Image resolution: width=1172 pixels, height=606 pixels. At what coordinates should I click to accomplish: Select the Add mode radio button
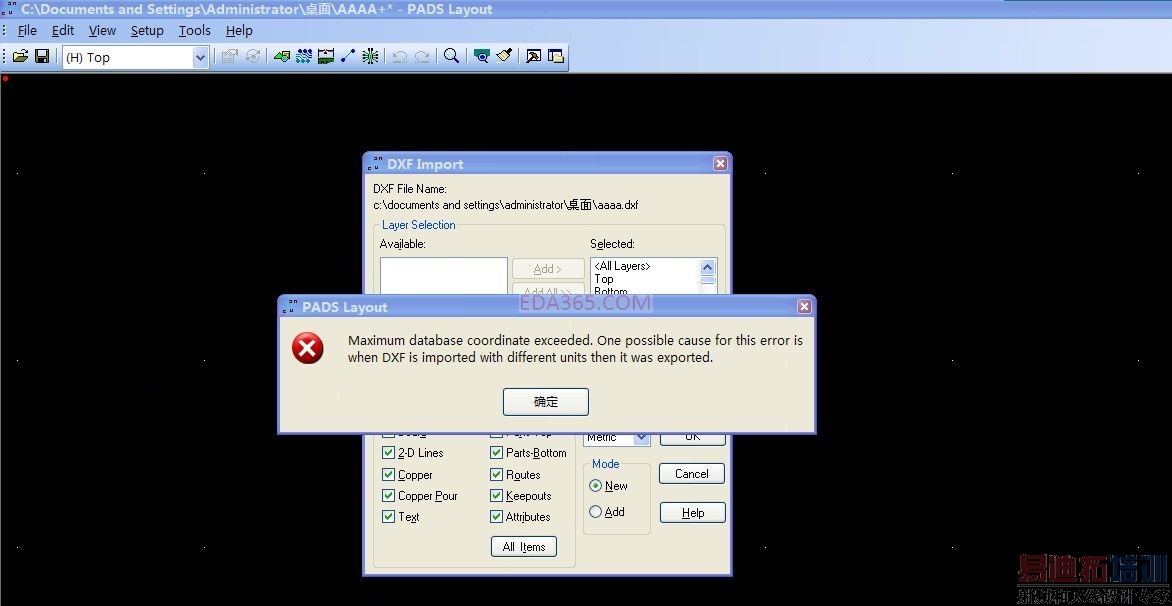[596, 512]
